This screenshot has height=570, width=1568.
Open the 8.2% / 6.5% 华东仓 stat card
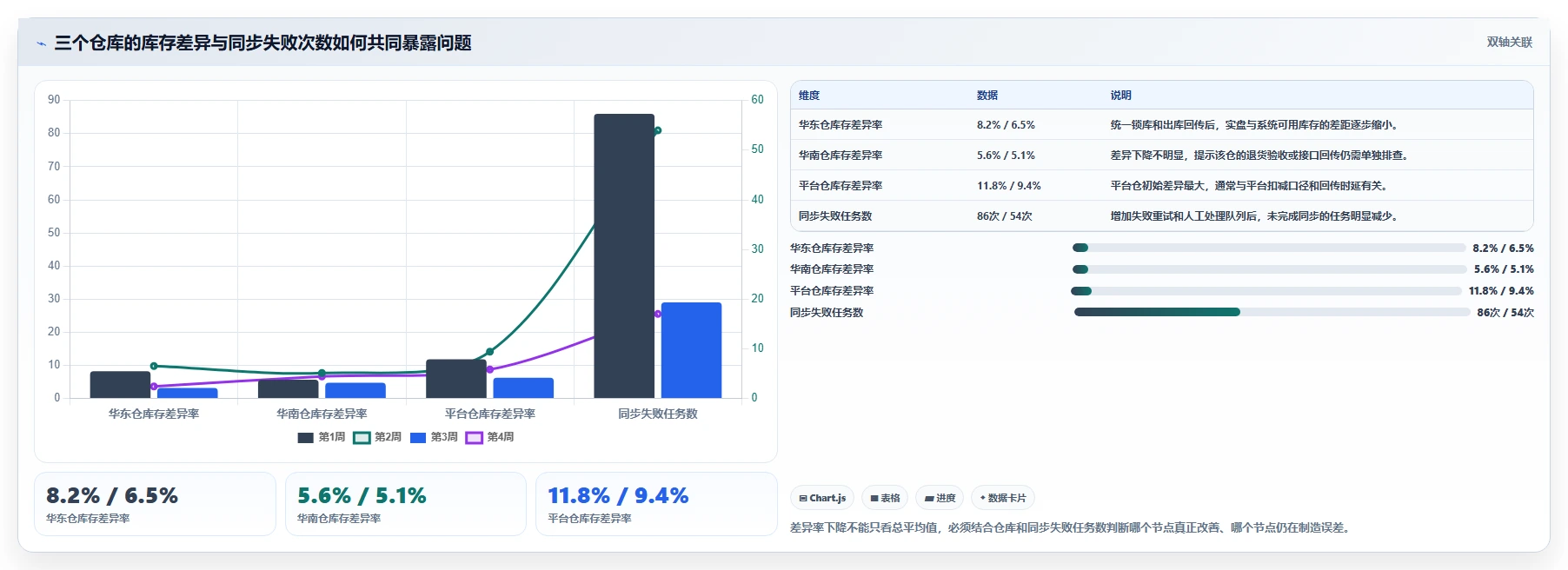click(155, 504)
